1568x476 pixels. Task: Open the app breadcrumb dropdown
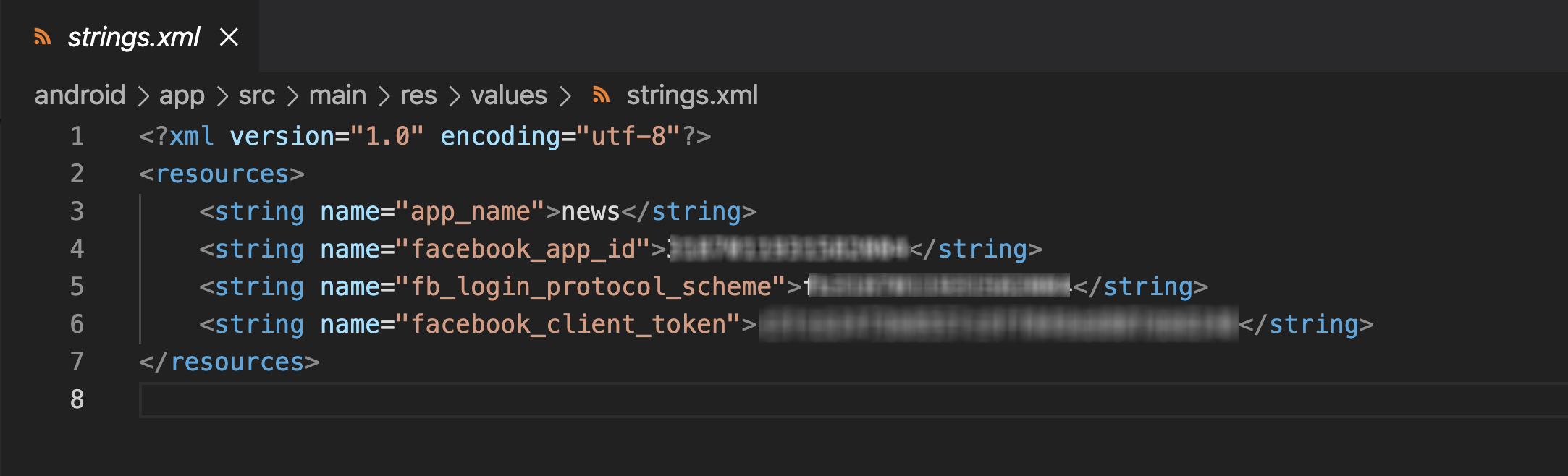pos(182,95)
